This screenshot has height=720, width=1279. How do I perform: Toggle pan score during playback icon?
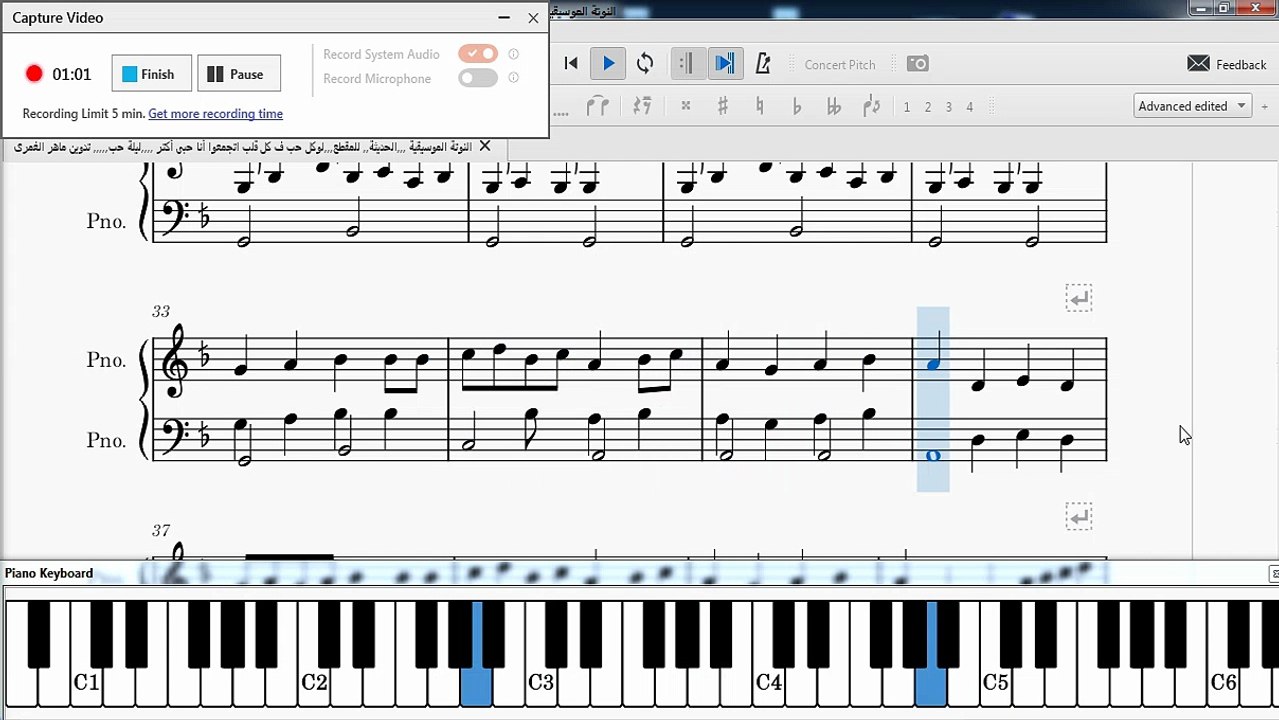click(725, 64)
